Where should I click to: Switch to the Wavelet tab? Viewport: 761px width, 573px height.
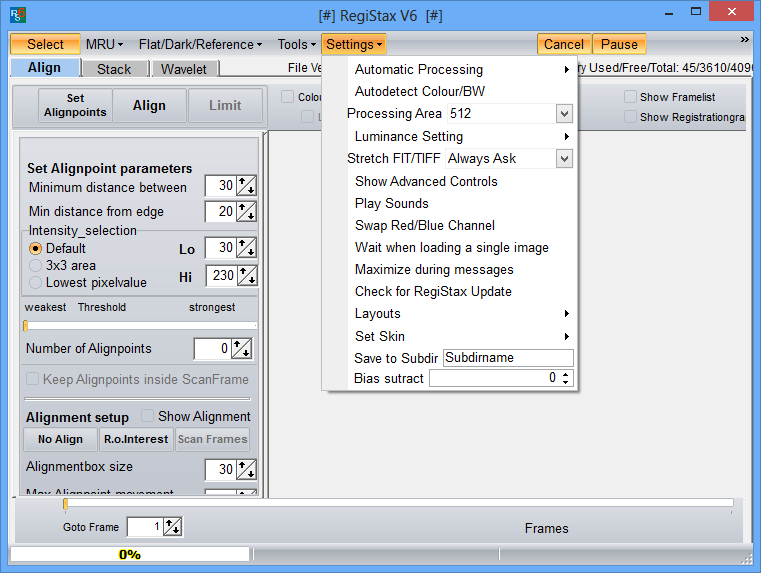pyautogui.click(x=184, y=69)
